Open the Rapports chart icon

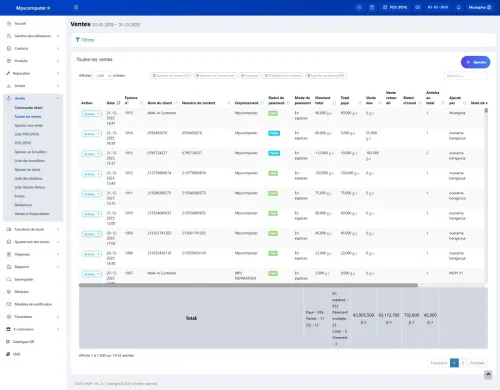pyautogui.click(x=9, y=267)
